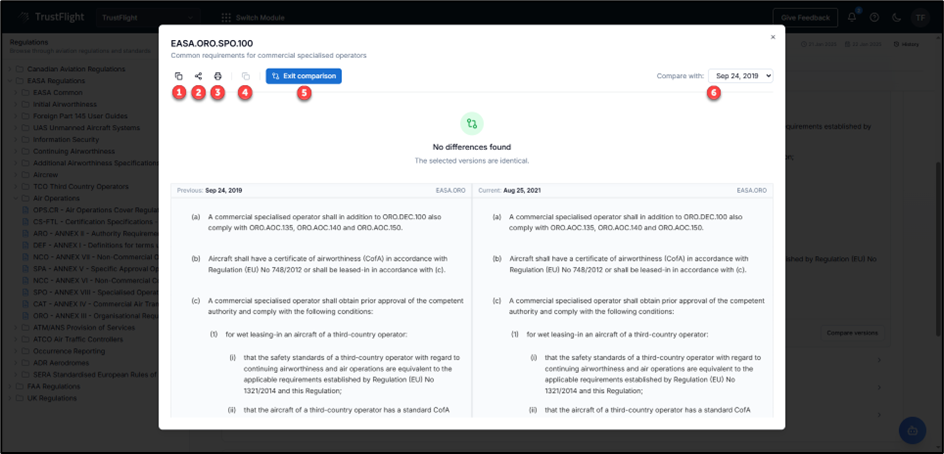
Task: Click the greyed-out copy icon beside Exit comparison
Action: coord(245,76)
